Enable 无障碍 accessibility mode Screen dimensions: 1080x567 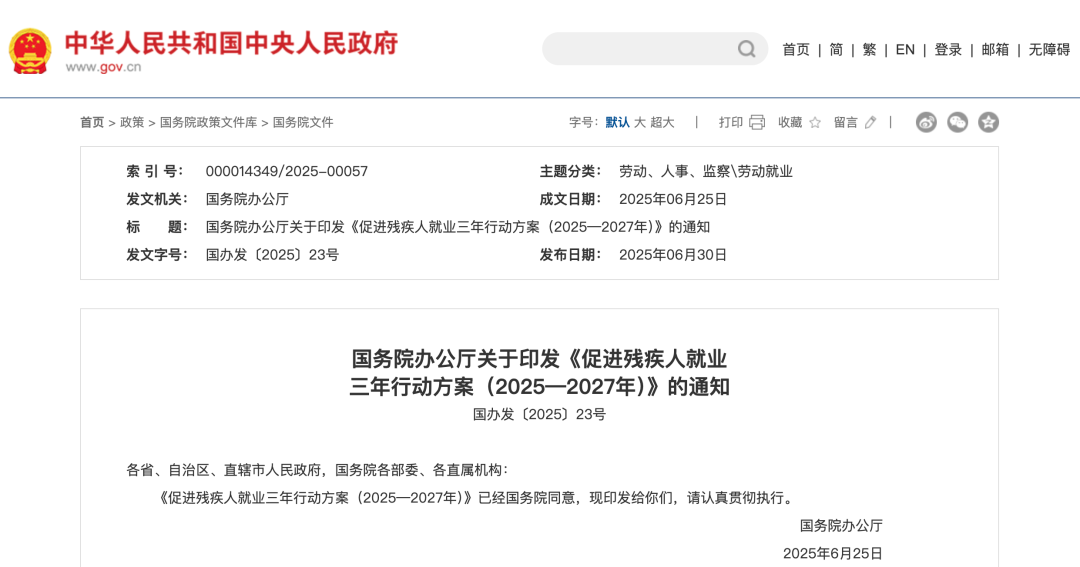(1049, 49)
